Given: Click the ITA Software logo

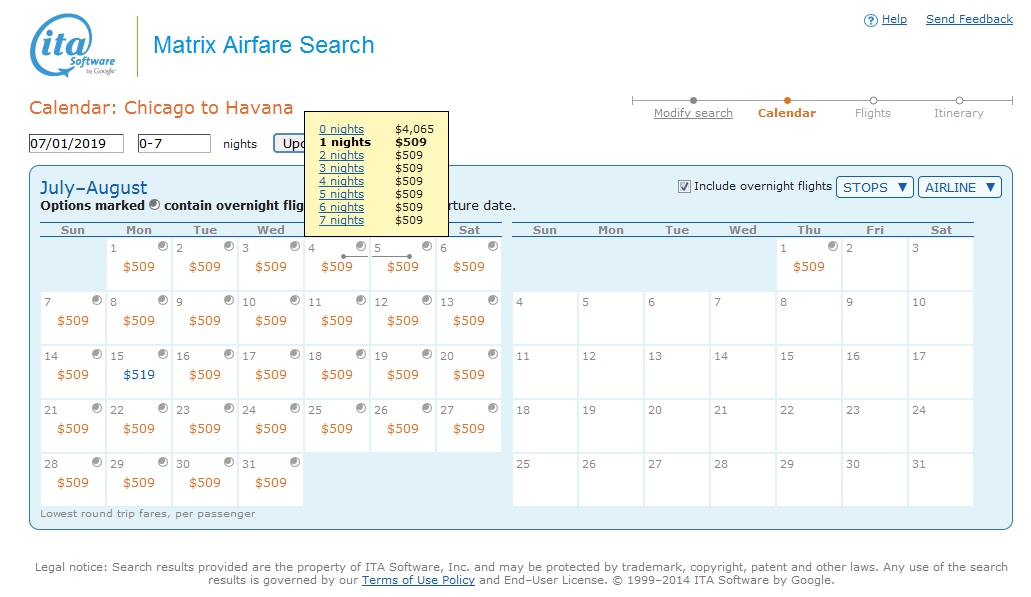Looking at the screenshot, I should [x=66, y=43].
